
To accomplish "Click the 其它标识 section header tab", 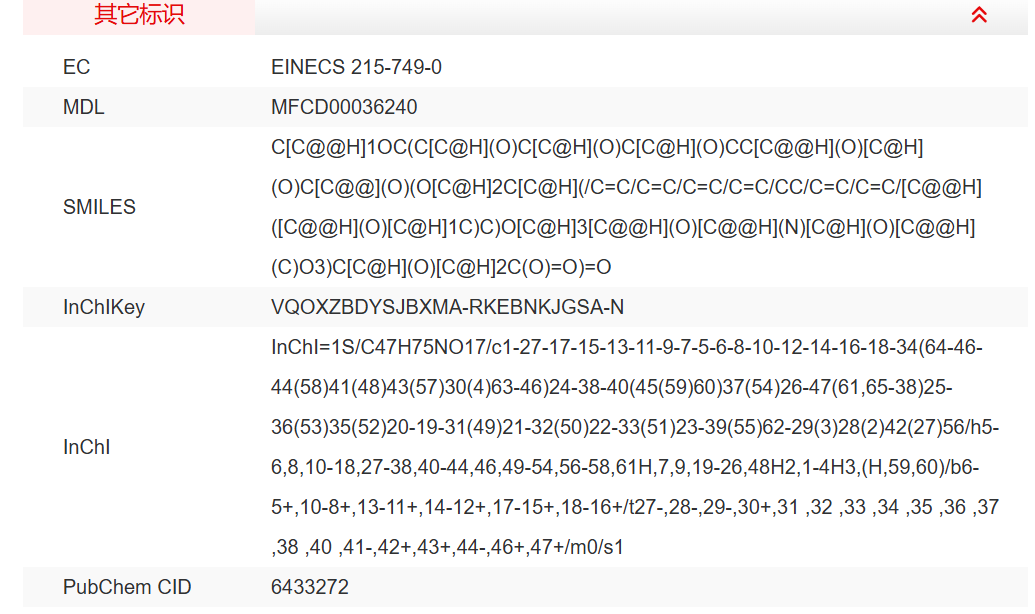I will pos(139,15).
